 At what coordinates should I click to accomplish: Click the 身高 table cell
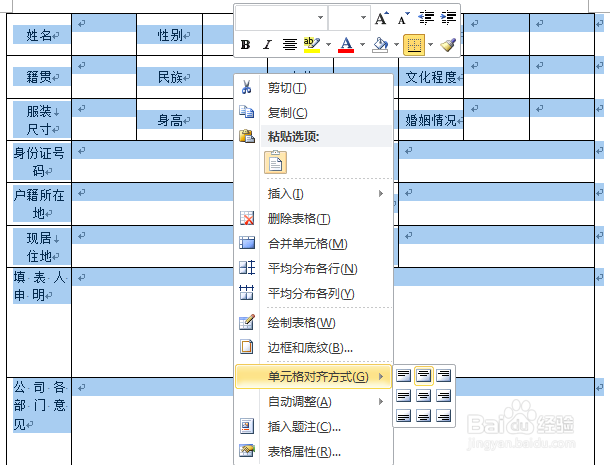click(x=170, y=120)
